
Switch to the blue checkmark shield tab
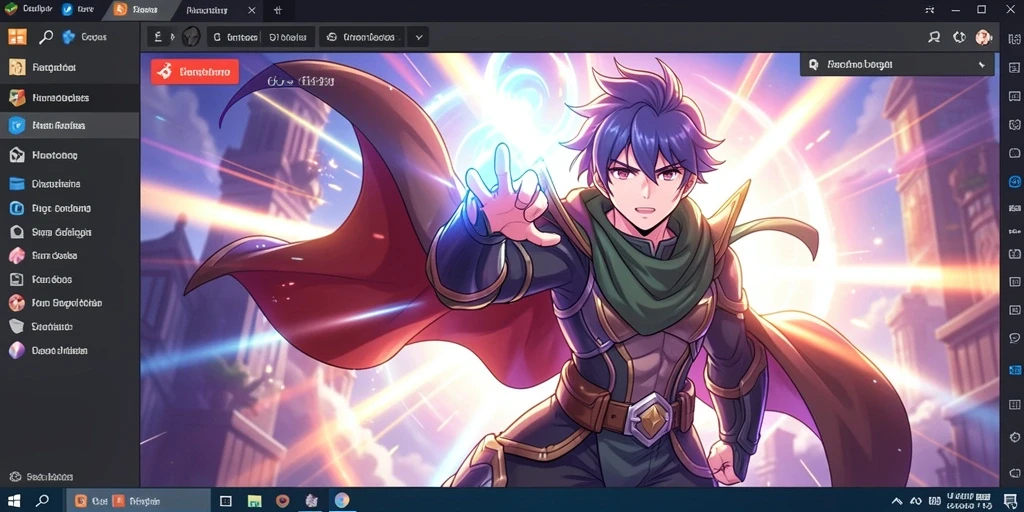point(78,9)
